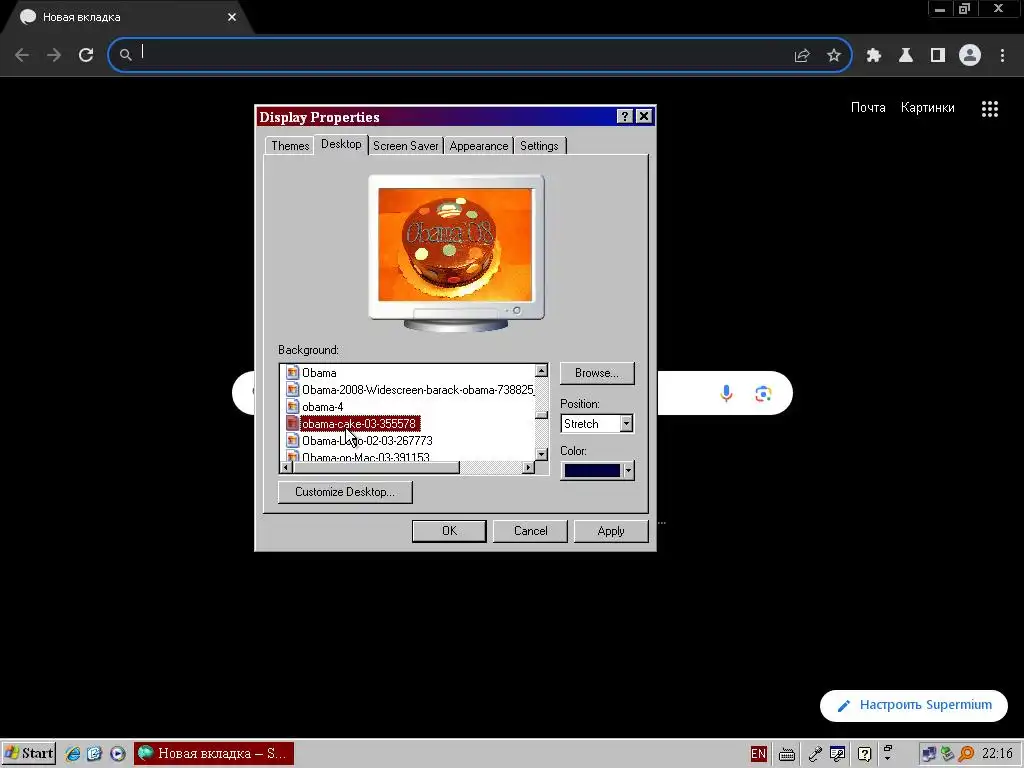The height and width of the screenshot is (768, 1024).
Task: Open the background Color dropdown arrow
Action: [x=628, y=470]
